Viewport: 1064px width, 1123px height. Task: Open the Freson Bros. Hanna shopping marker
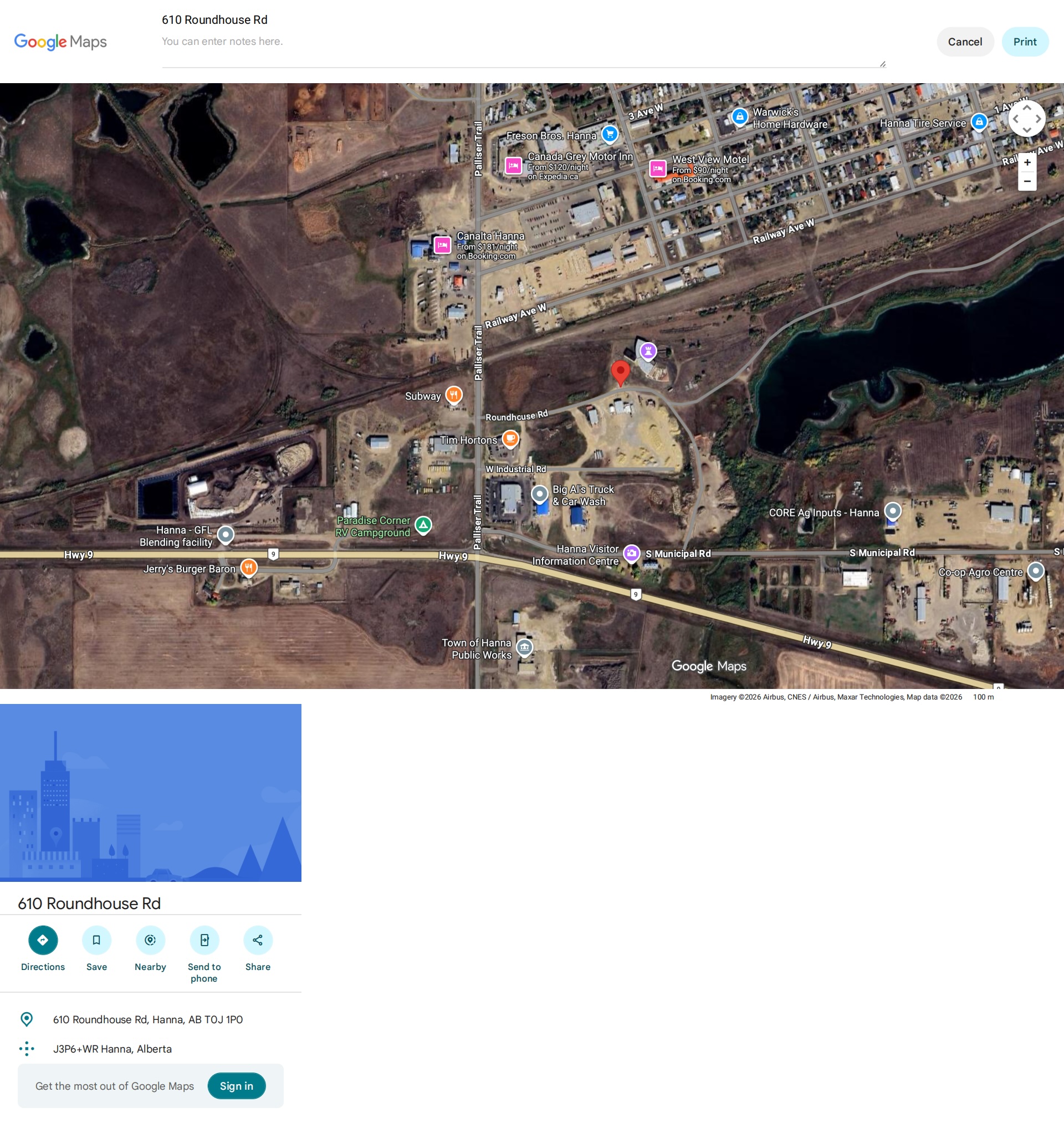coord(610,135)
